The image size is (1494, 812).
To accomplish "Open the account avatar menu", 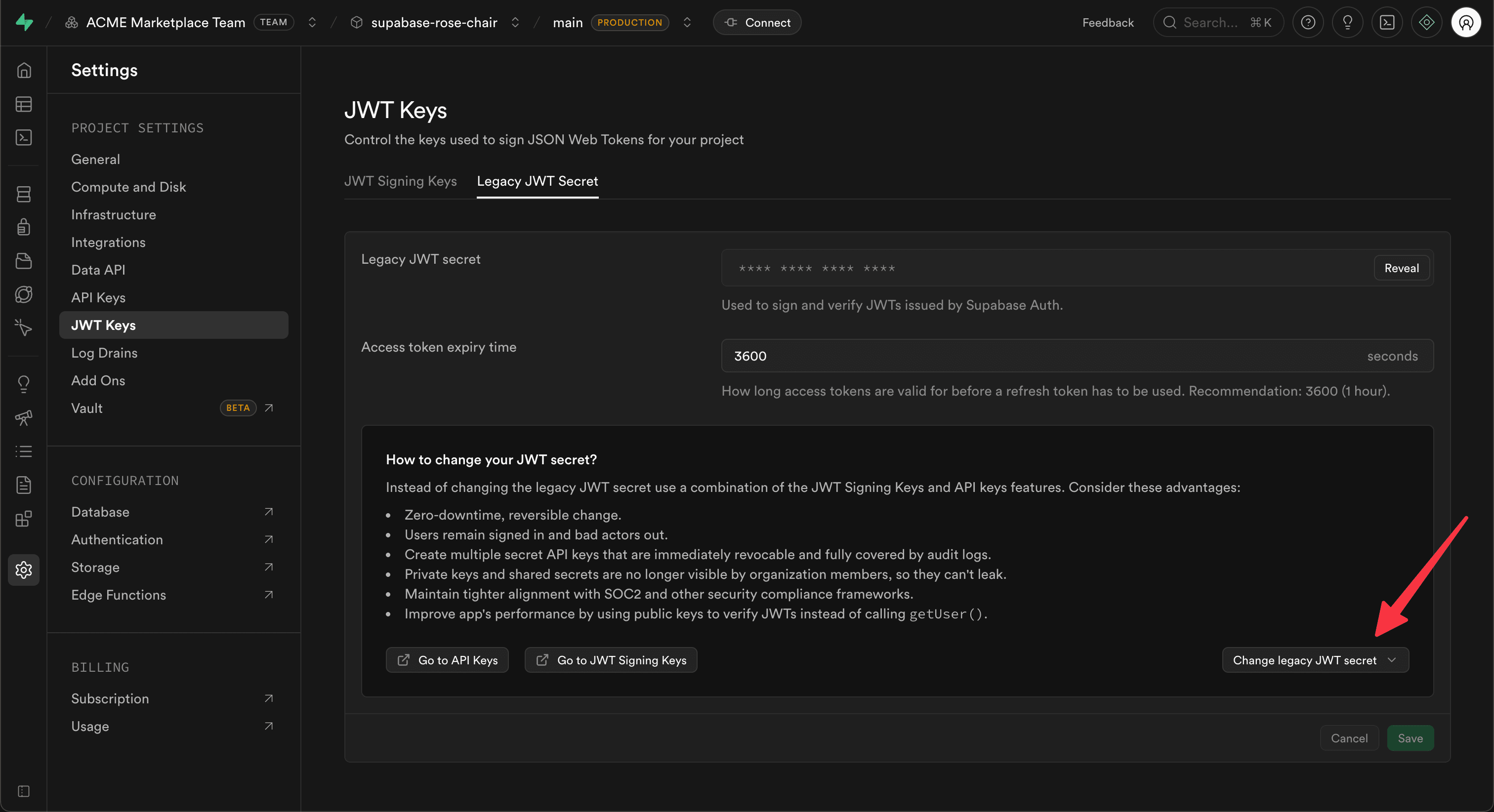I will [x=1465, y=22].
